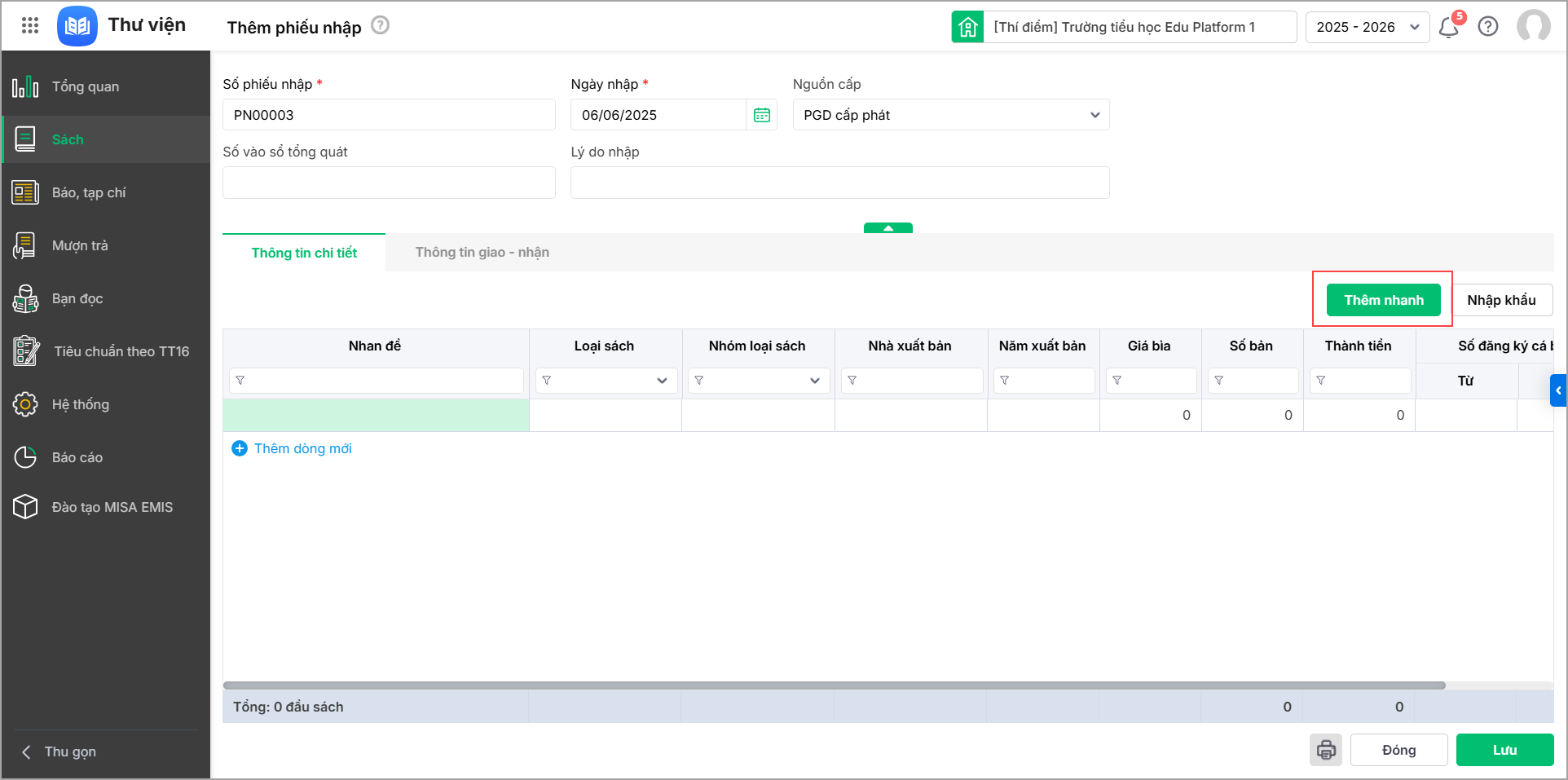The height and width of the screenshot is (780, 1568).
Task: Open the help question mark in header
Action: tap(1488, 27)
